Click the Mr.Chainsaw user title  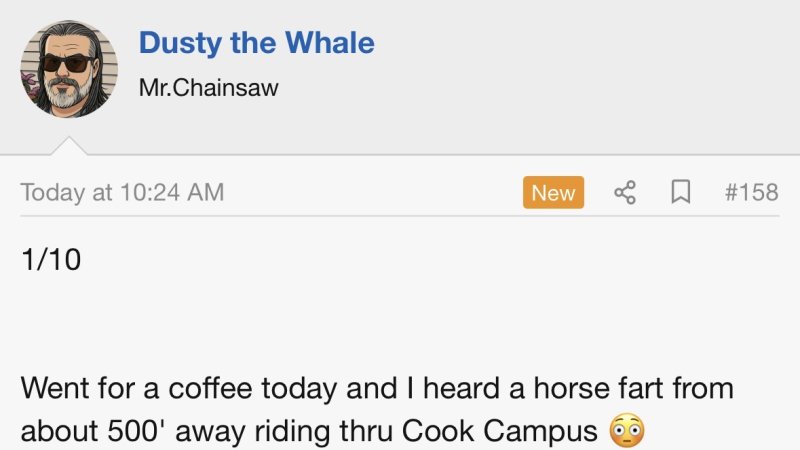[x=208, y=87]
